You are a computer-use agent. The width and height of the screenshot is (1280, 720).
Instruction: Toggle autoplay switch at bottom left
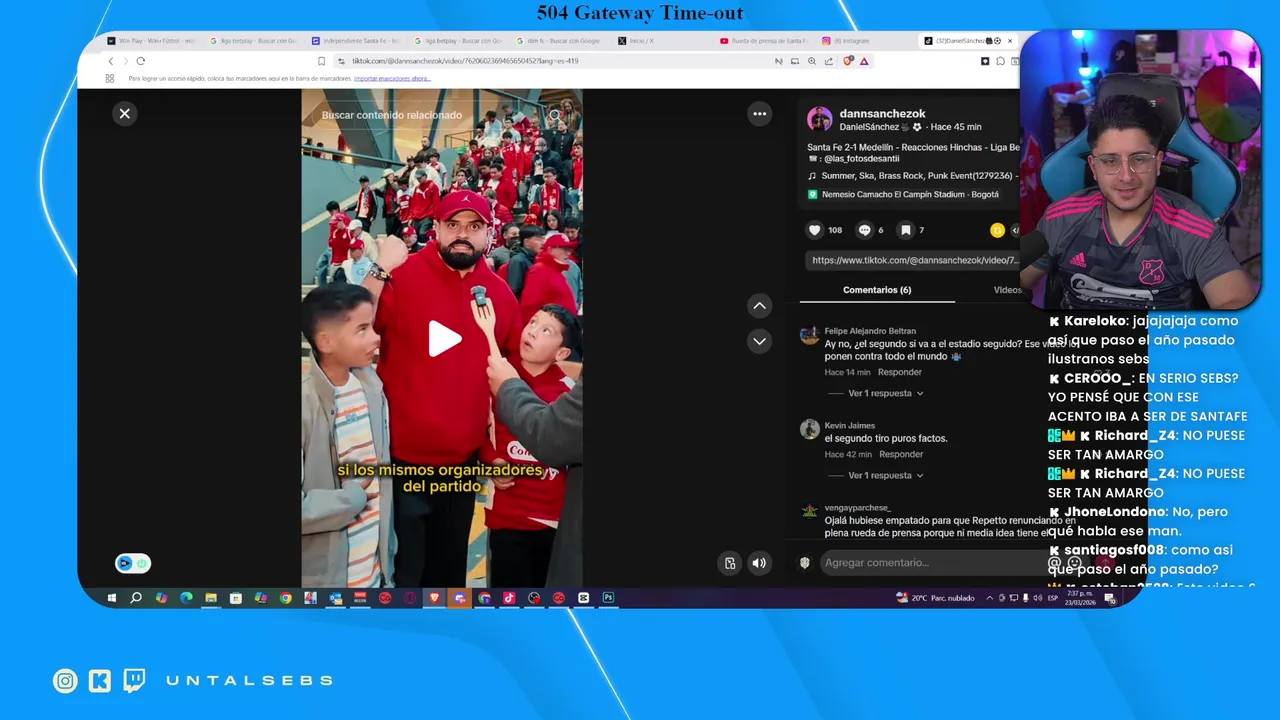tap(133, 563)
